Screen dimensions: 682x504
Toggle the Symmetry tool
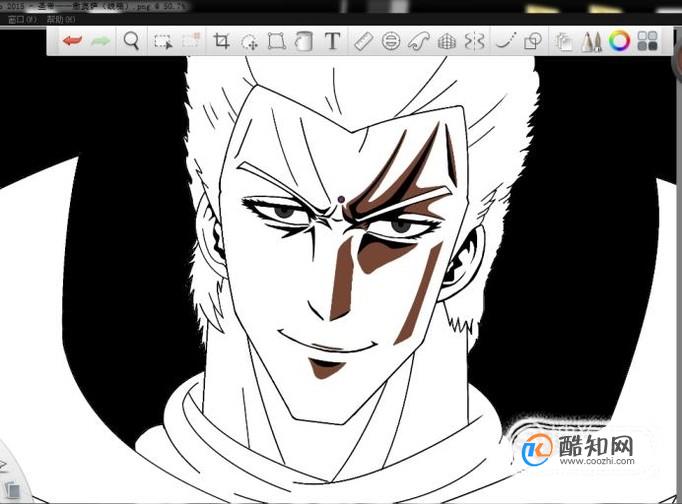(x=474, y=41)
